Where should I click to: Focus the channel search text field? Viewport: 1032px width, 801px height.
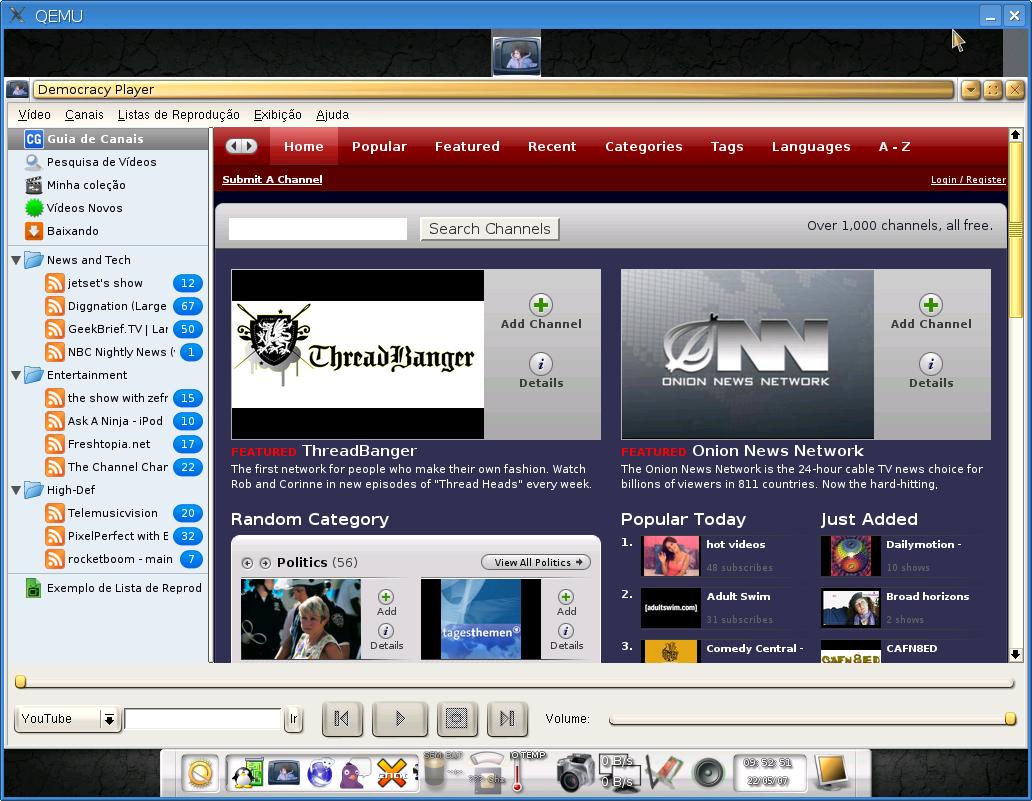pos(318,229)
